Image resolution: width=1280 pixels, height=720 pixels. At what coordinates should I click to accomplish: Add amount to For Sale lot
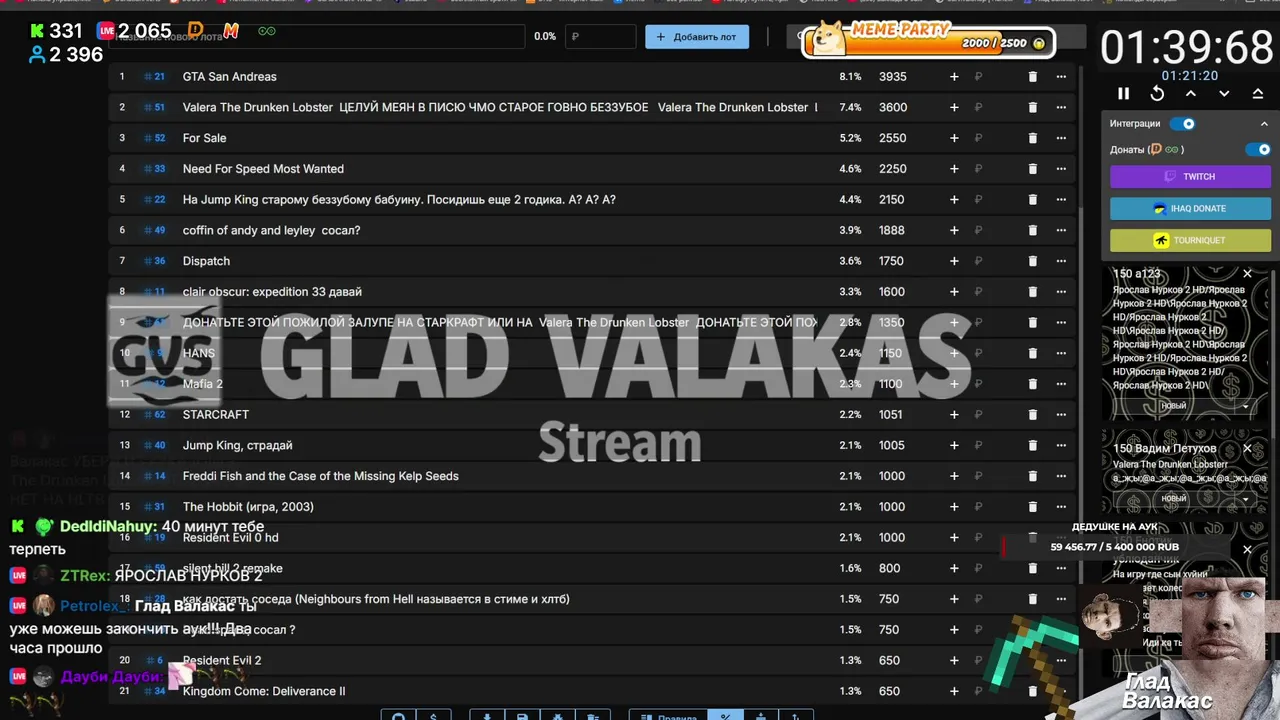(x=954, y=138)
